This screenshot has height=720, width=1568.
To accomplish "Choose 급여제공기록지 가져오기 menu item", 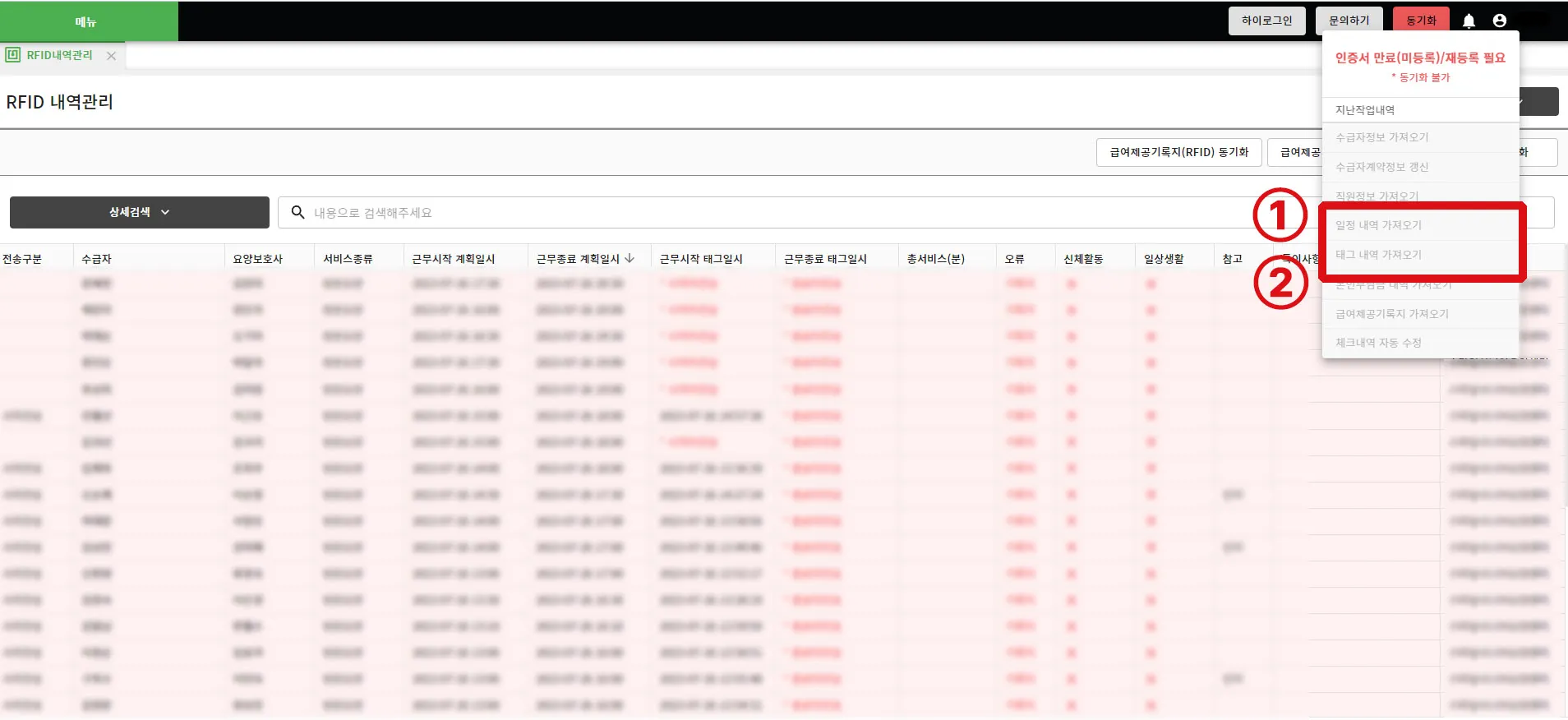I will (x=1420, y=314).
